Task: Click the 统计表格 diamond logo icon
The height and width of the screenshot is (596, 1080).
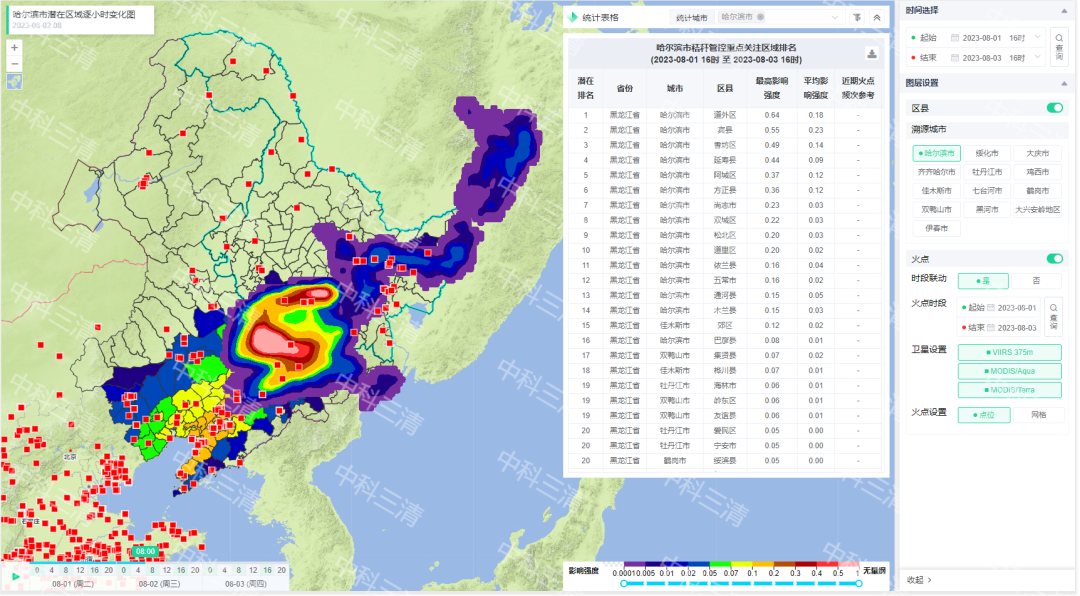Action: (x=573, y=17)
